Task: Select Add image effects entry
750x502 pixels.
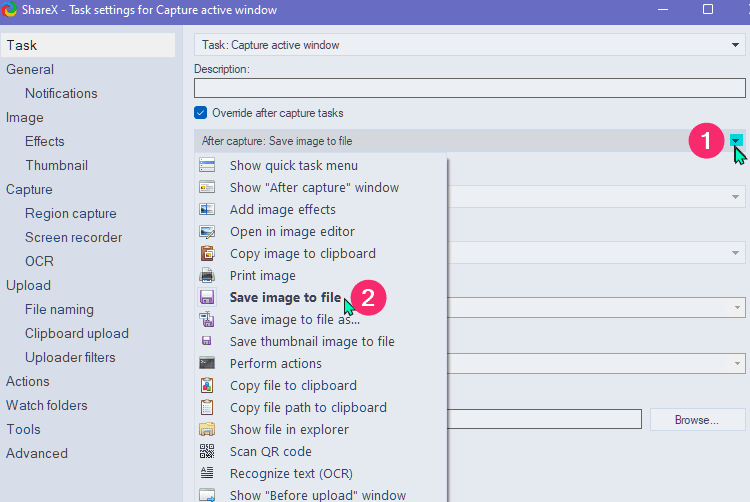Action: point(321,209)
